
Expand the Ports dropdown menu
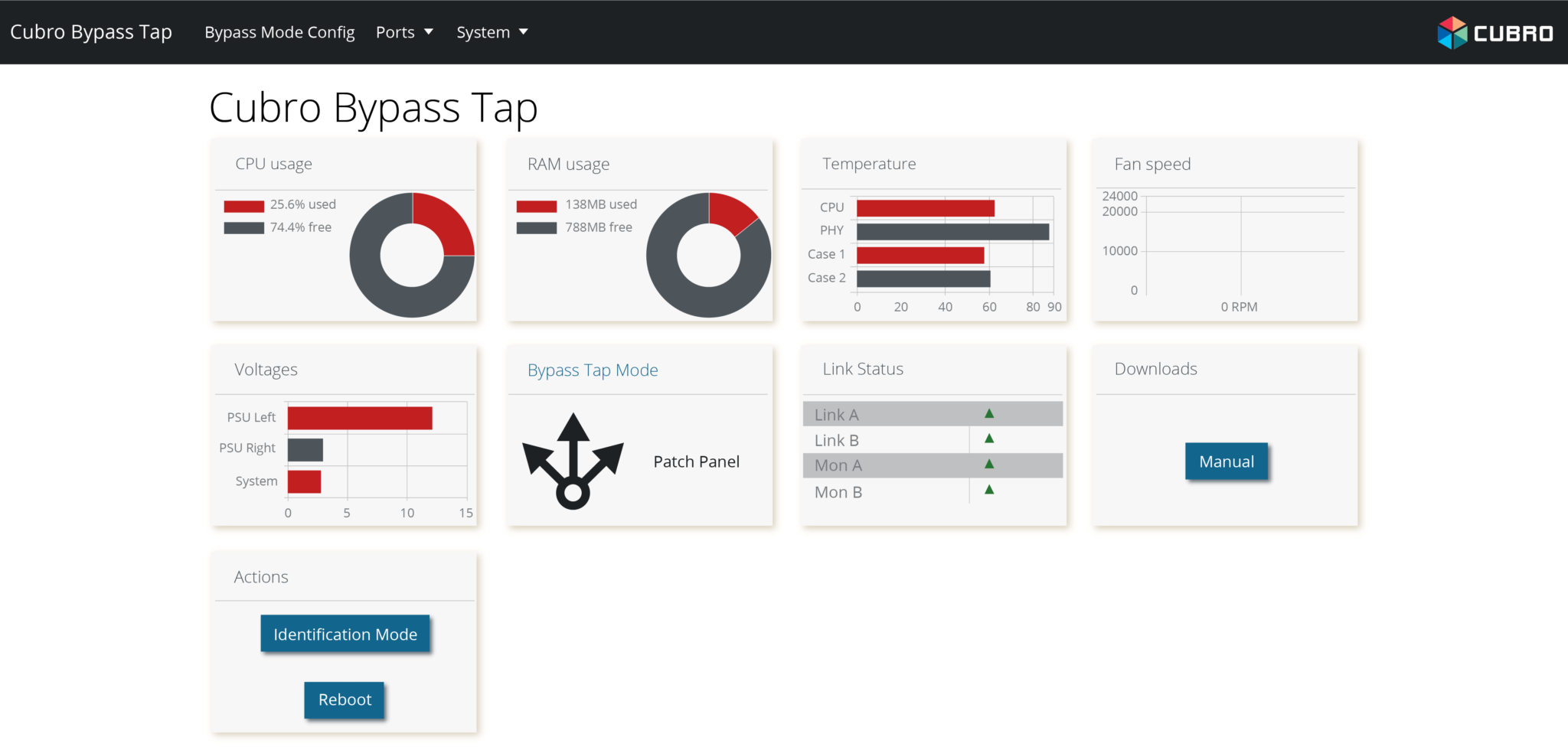click(404, 32)
